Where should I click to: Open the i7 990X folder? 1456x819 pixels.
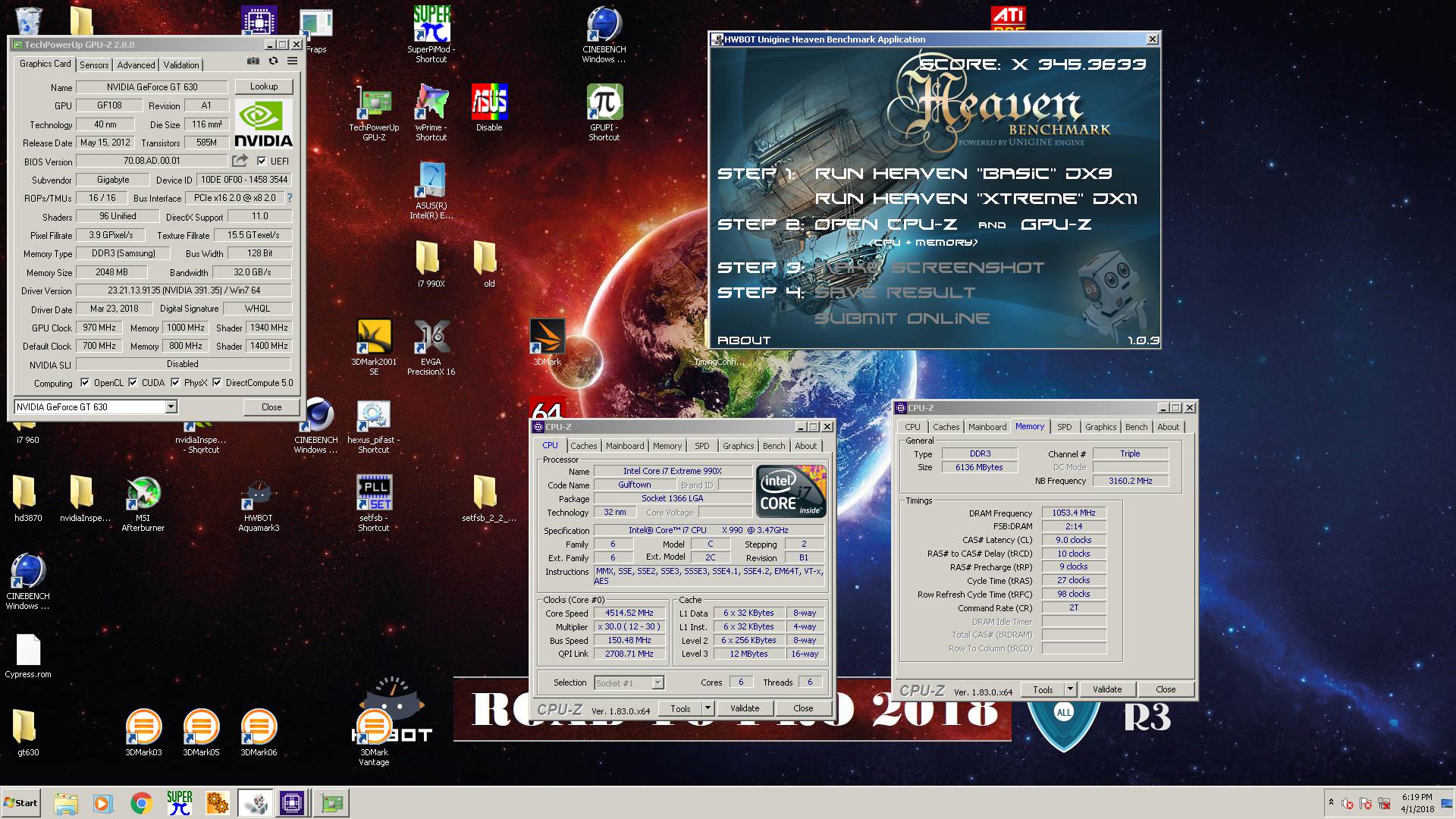[431, 264]
